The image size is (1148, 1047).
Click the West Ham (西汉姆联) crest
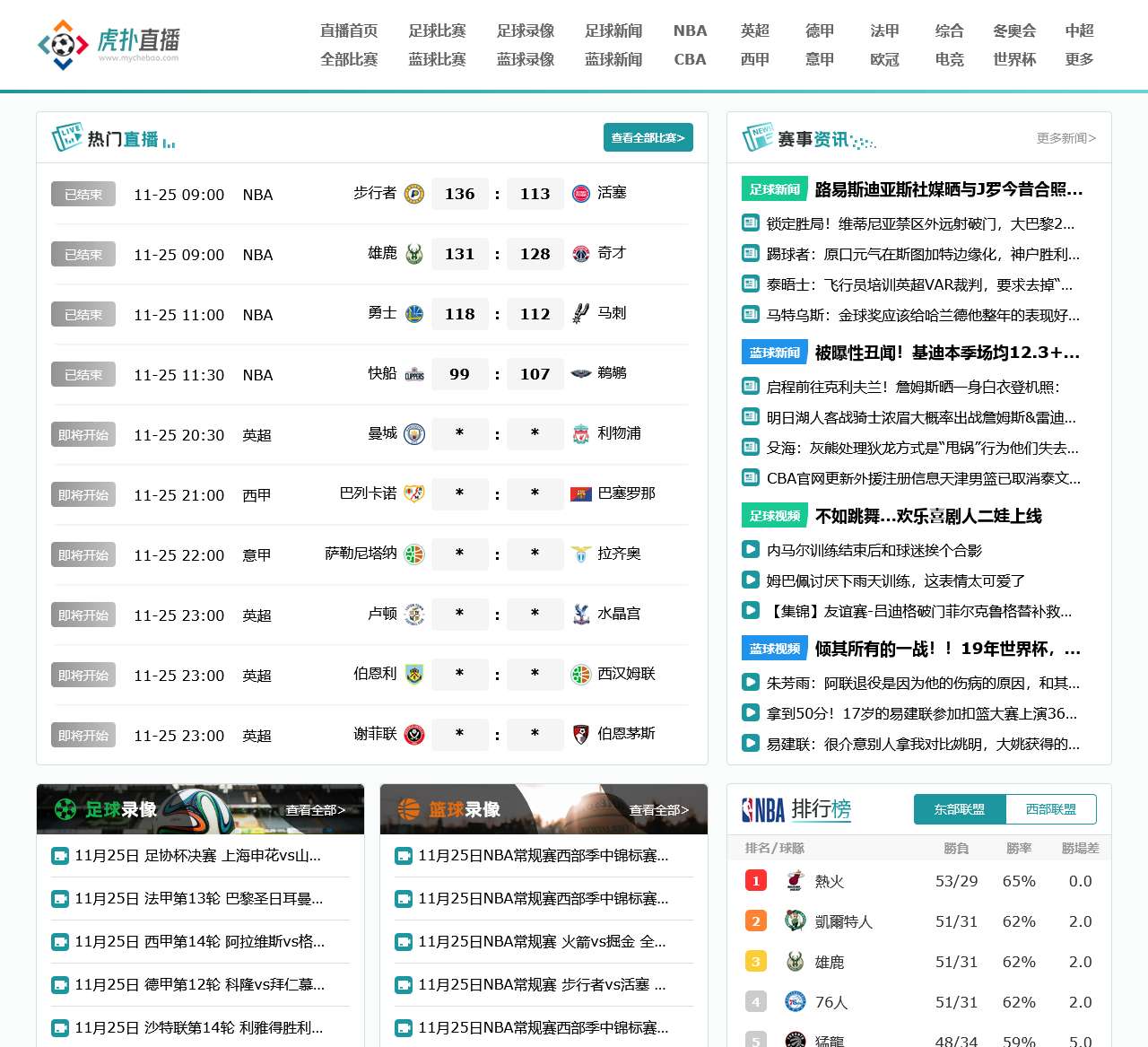[581, 675]
